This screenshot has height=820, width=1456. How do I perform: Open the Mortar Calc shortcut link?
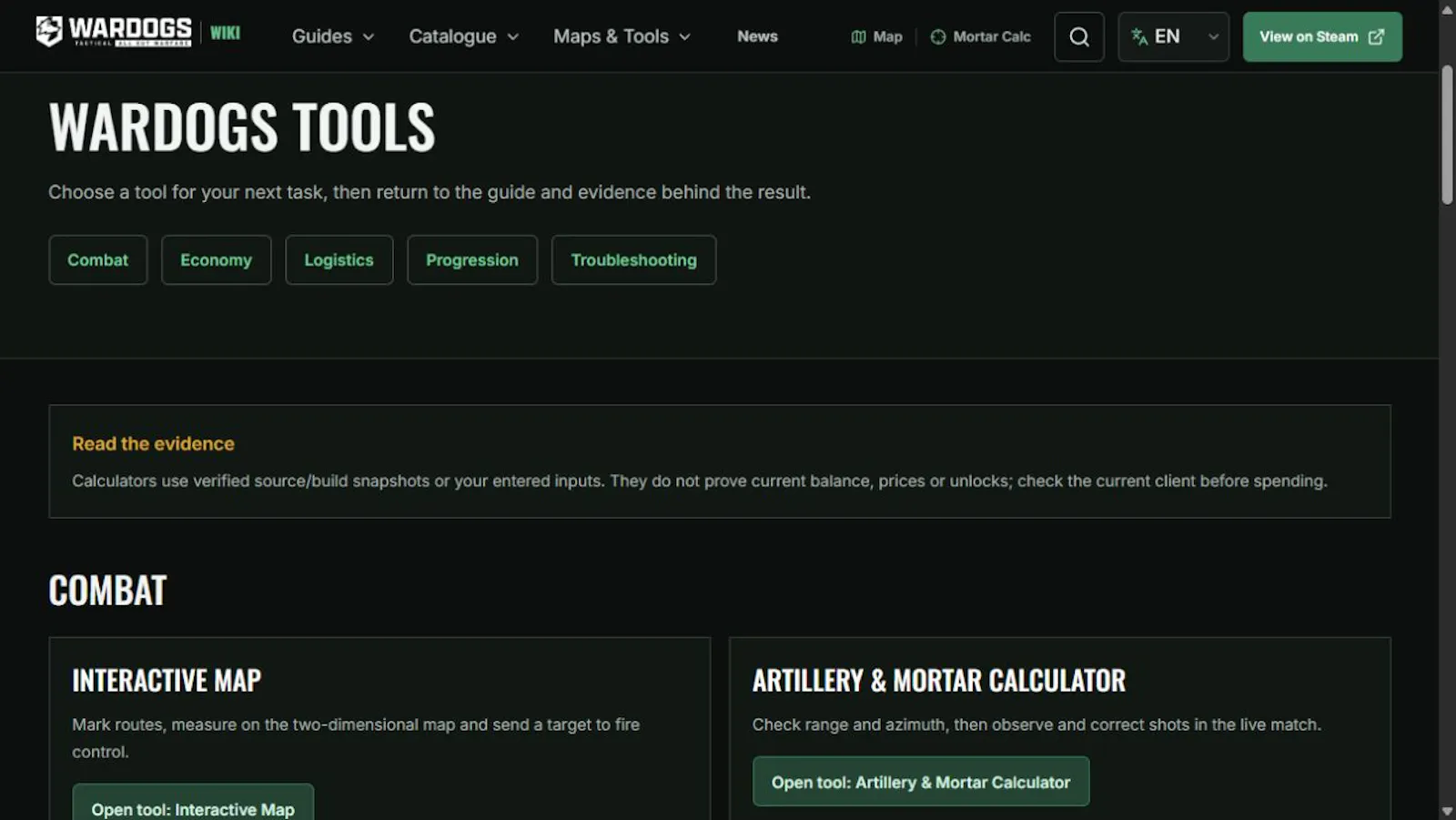pos(980,36)
